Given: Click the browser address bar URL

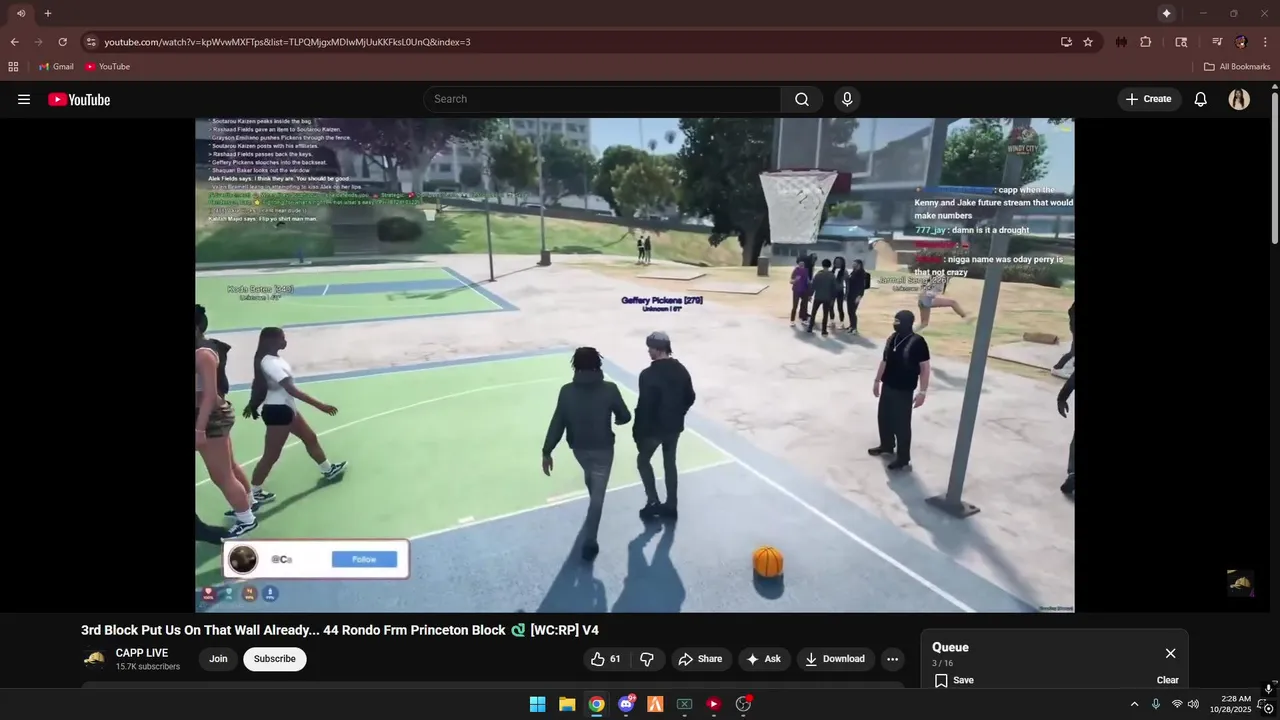Looking at the screenshot, I should tap(287, 42).
